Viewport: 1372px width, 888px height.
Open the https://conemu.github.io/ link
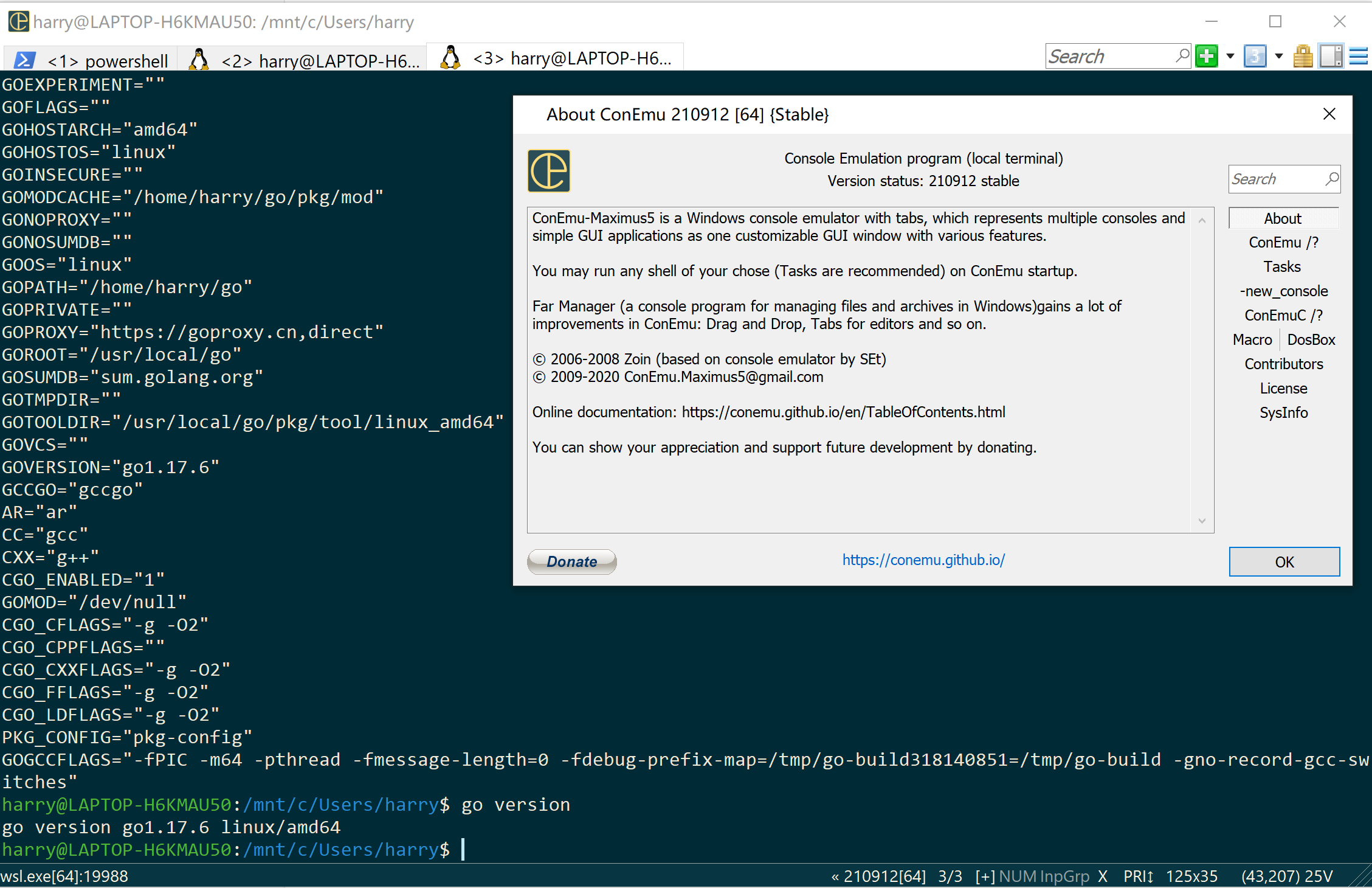pyautogui.click(x=923, y=560)
